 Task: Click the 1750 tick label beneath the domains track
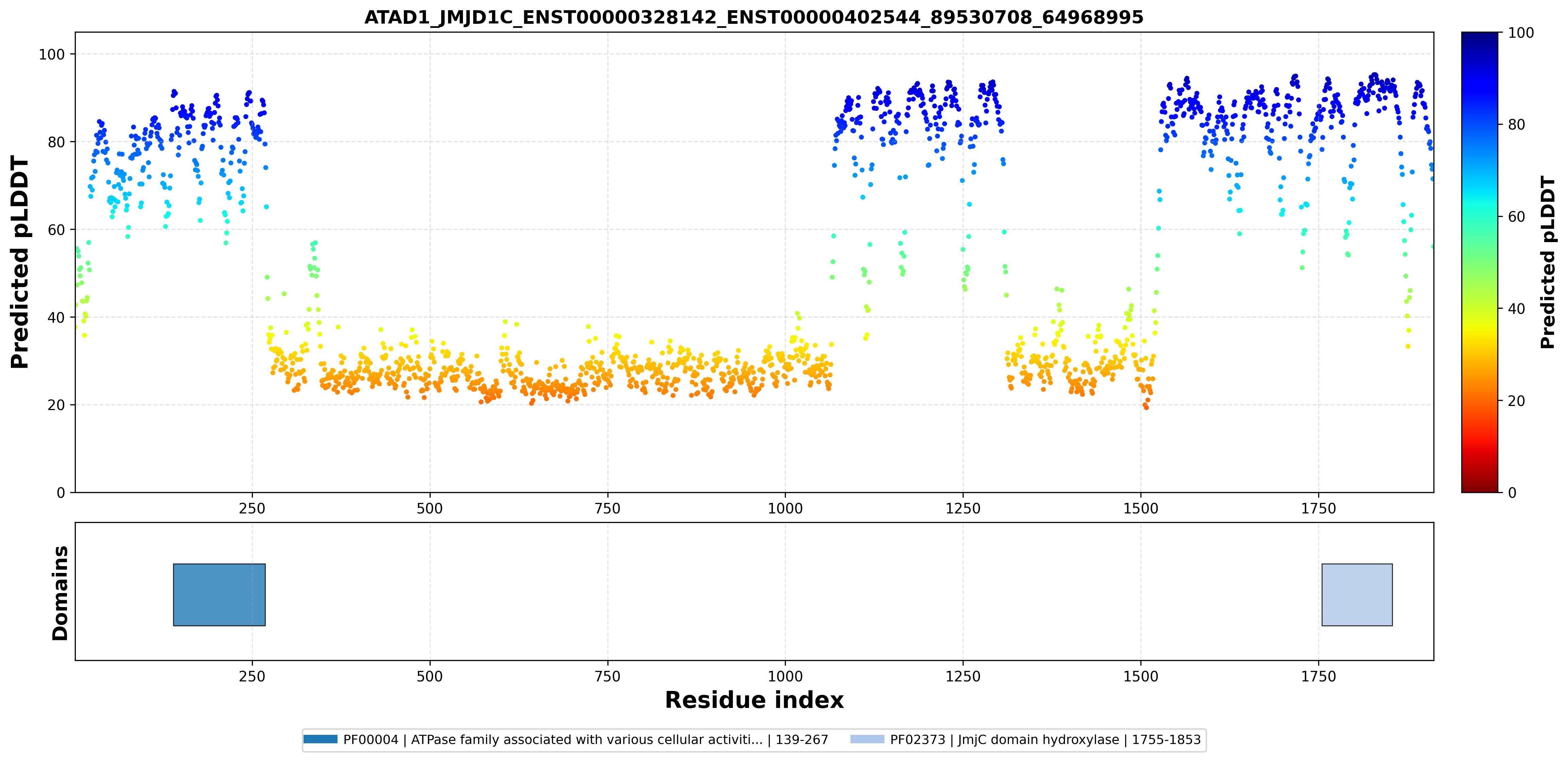[x=1319, y=676]
